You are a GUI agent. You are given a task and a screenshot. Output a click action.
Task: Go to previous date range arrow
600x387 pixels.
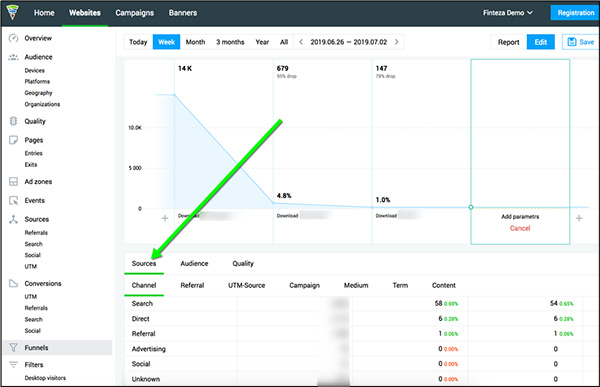pos(301,42)
